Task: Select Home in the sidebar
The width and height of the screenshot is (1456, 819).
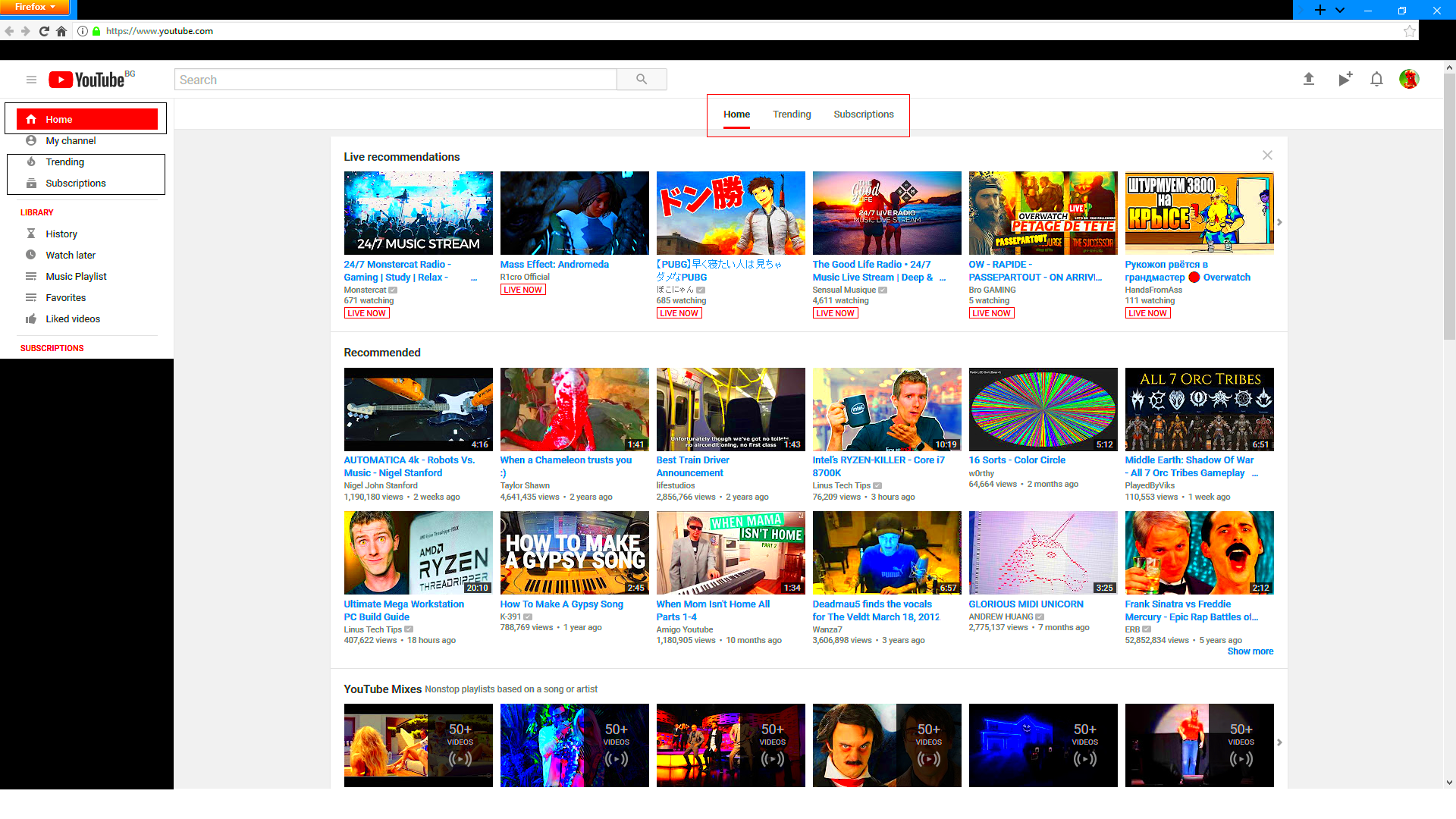Action: pyautogui.click(x=86, y=119)
